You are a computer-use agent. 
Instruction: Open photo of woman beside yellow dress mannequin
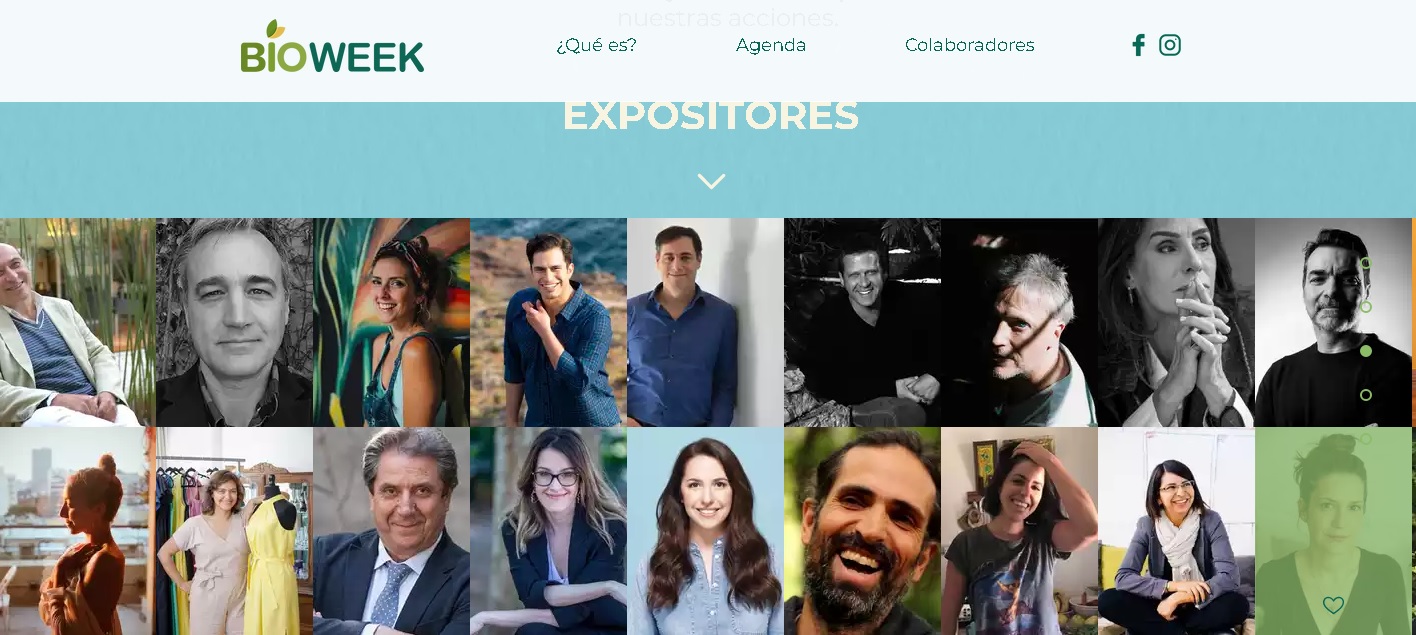click(x=235, y=531)
